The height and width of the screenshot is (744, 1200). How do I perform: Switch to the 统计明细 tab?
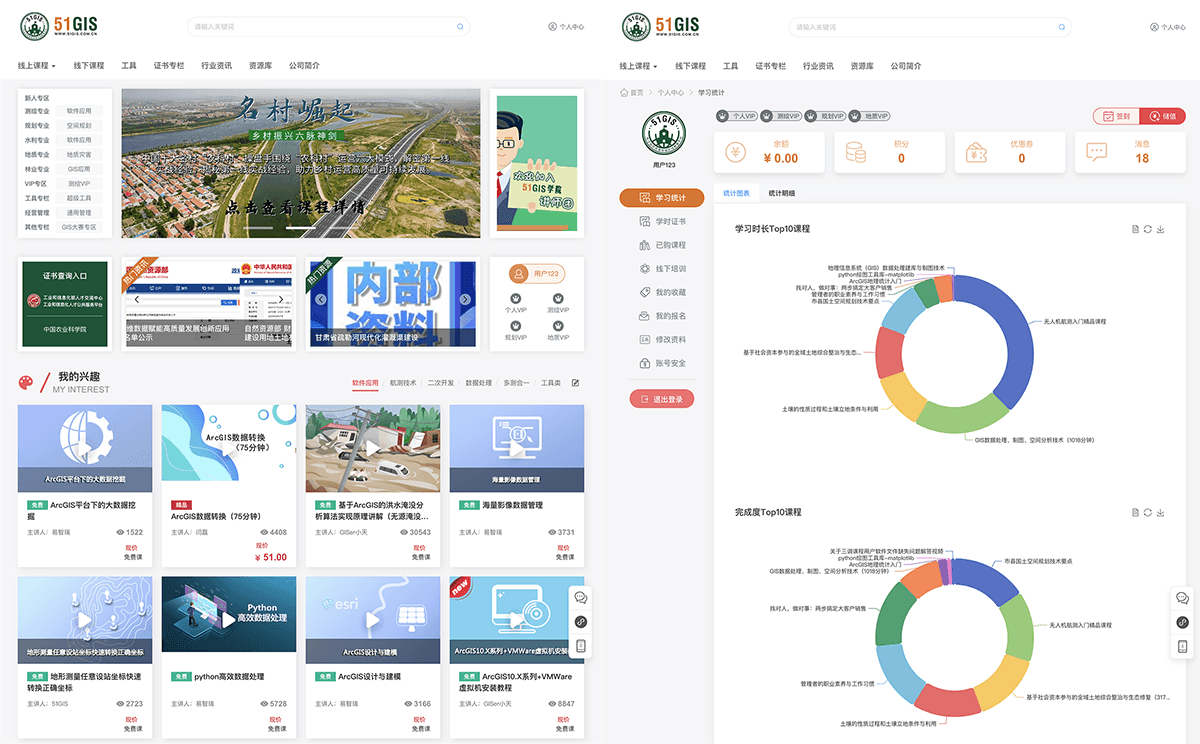coord(782,193)
